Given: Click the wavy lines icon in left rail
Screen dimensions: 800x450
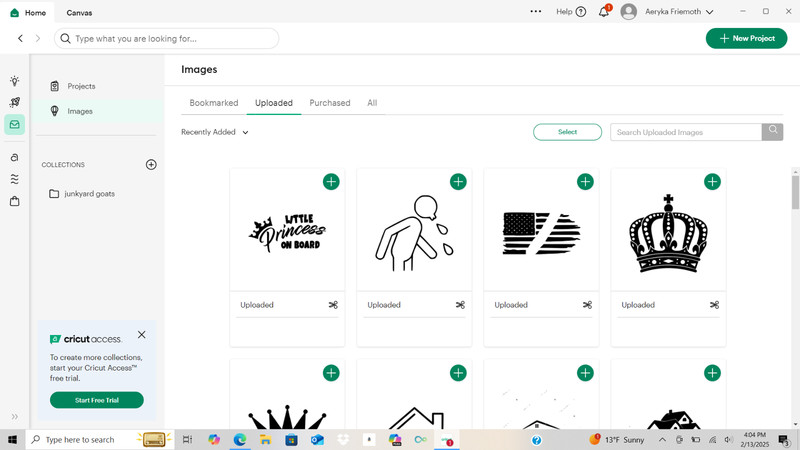Looking at the screenshot, I should (14, 179).
